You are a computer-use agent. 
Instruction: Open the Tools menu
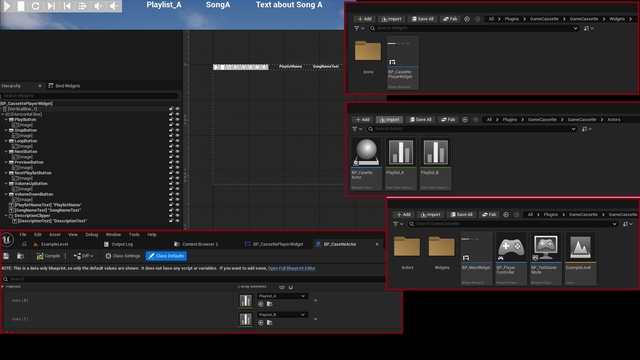tap(134, 235)
